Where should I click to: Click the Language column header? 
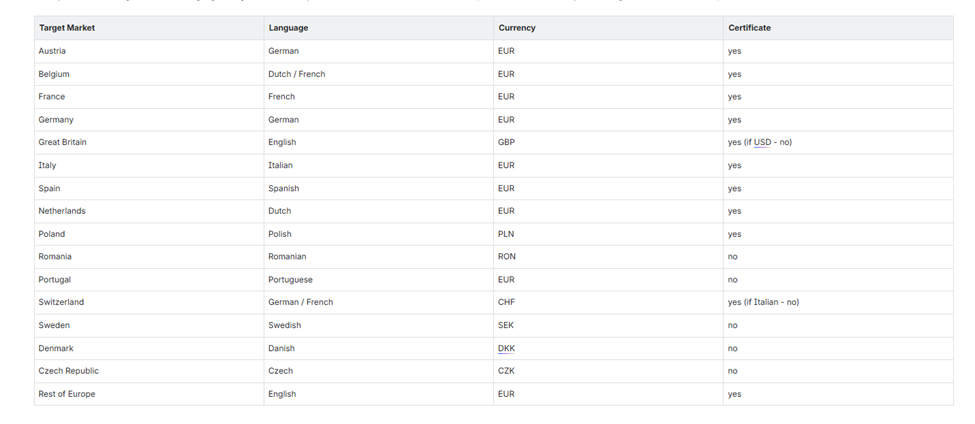[288, 28]
